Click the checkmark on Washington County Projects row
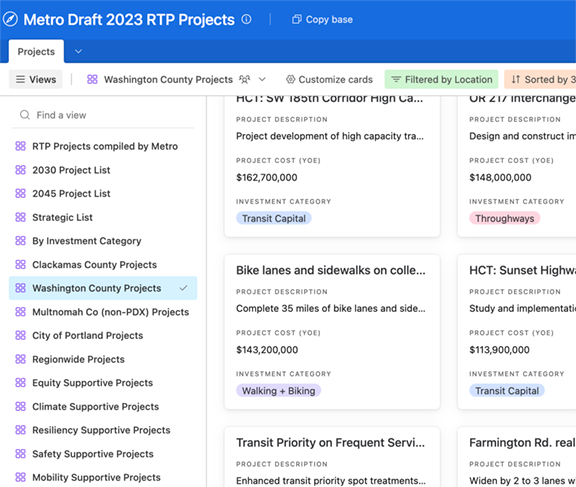576x487 pixels. [x=183, y=288]
